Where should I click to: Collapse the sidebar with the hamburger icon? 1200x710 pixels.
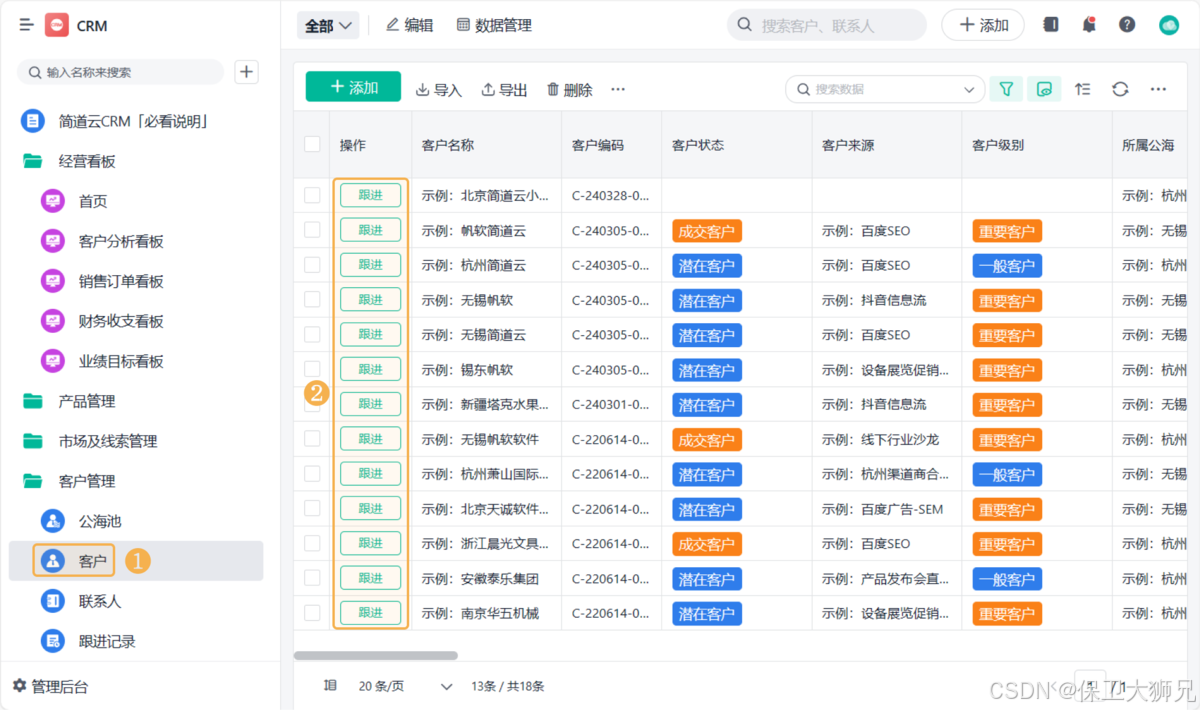click(26, 25)
